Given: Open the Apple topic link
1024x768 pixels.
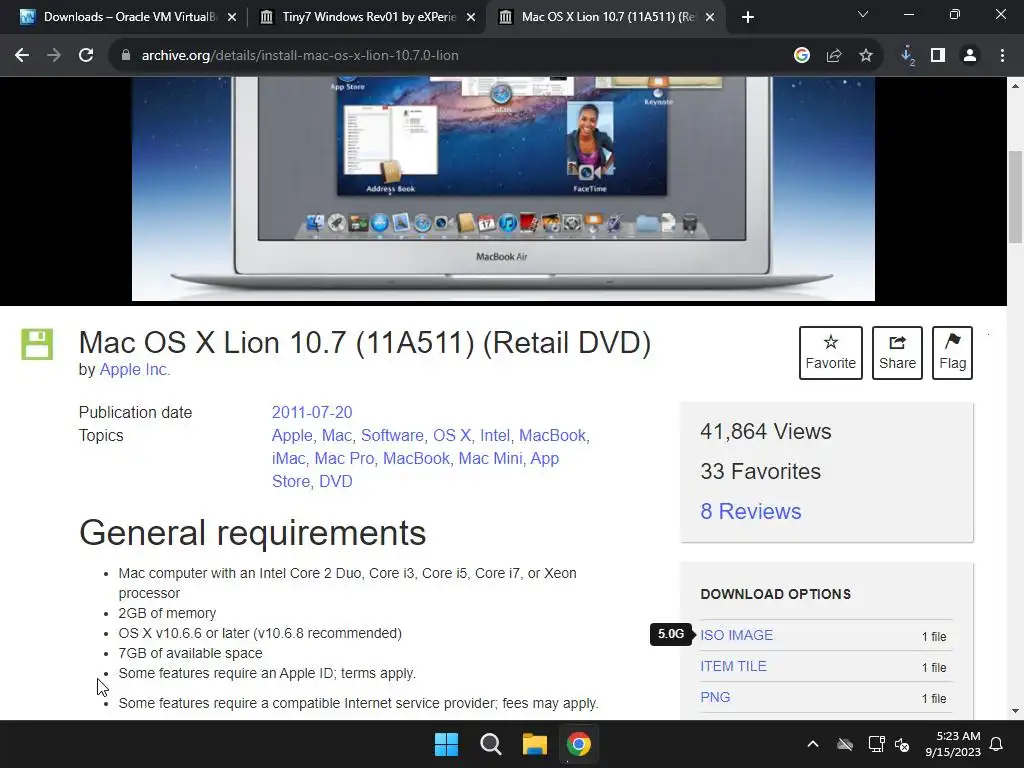Looking at the screenshot, I should [292, 436].
